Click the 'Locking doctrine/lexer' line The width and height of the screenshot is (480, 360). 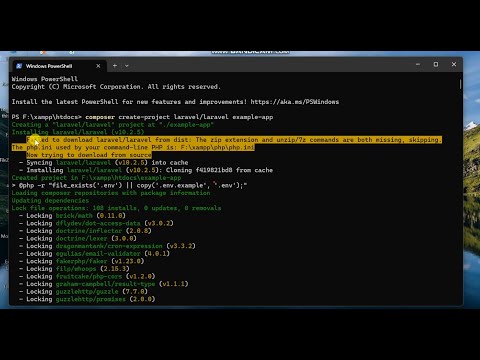pyautogui.click(x=78, y=238)
